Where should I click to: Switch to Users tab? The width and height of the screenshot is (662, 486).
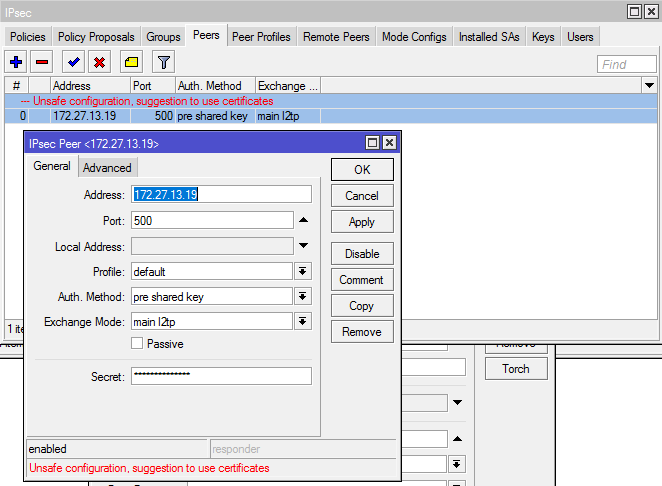pos(580,37)
